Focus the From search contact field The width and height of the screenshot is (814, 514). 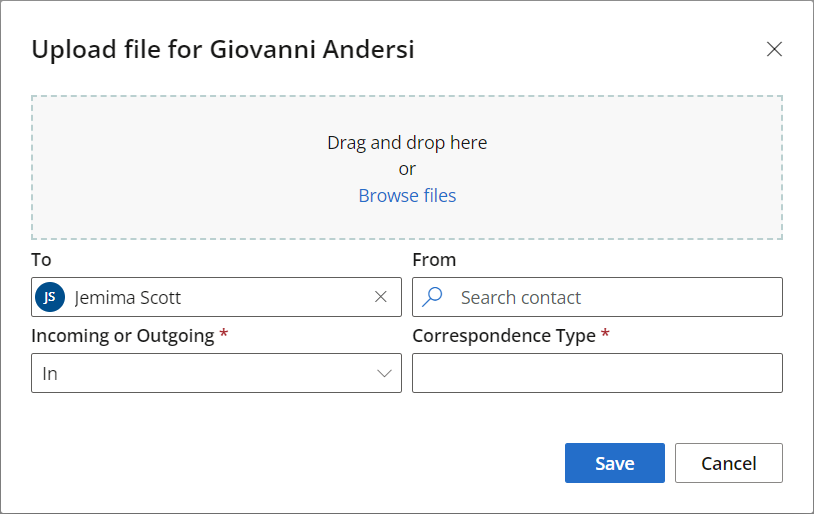pos(598,297)
